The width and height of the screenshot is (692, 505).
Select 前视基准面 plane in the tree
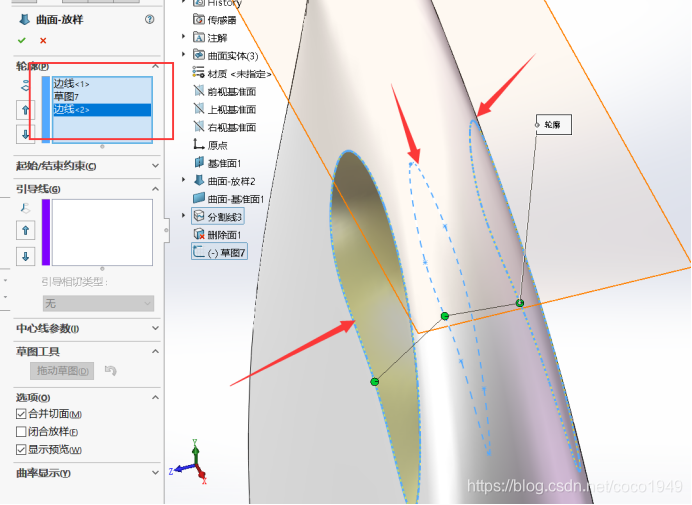pos(232,91)
